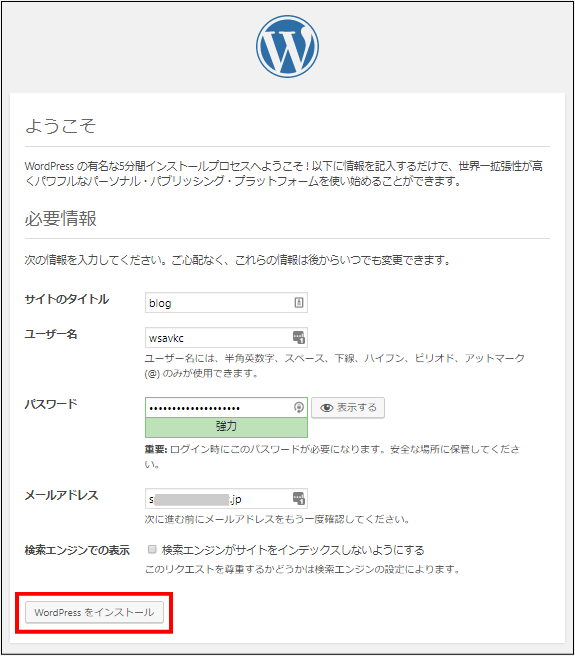
Task: Click the ユーザー名 label
Action: coord(51,334)
